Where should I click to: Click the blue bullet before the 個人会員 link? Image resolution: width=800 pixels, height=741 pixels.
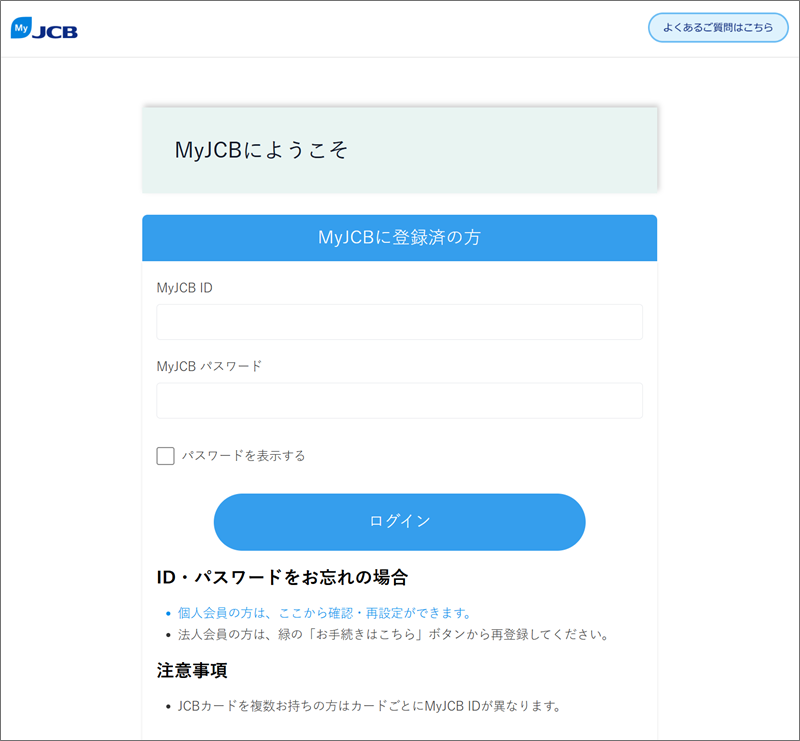[168, 613]
